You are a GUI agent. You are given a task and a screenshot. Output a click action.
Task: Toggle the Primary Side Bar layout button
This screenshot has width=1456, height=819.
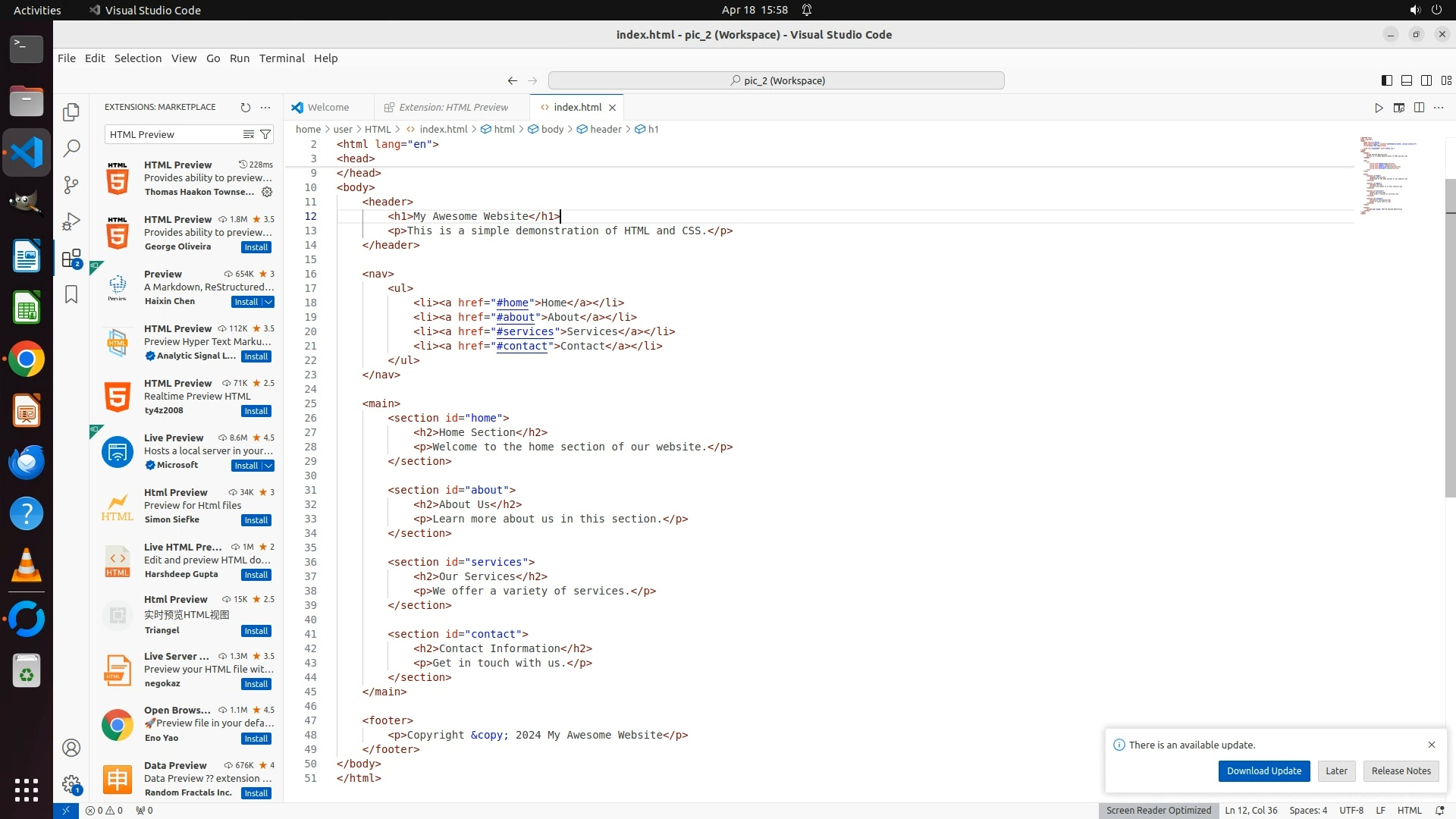pos(1386,80)
